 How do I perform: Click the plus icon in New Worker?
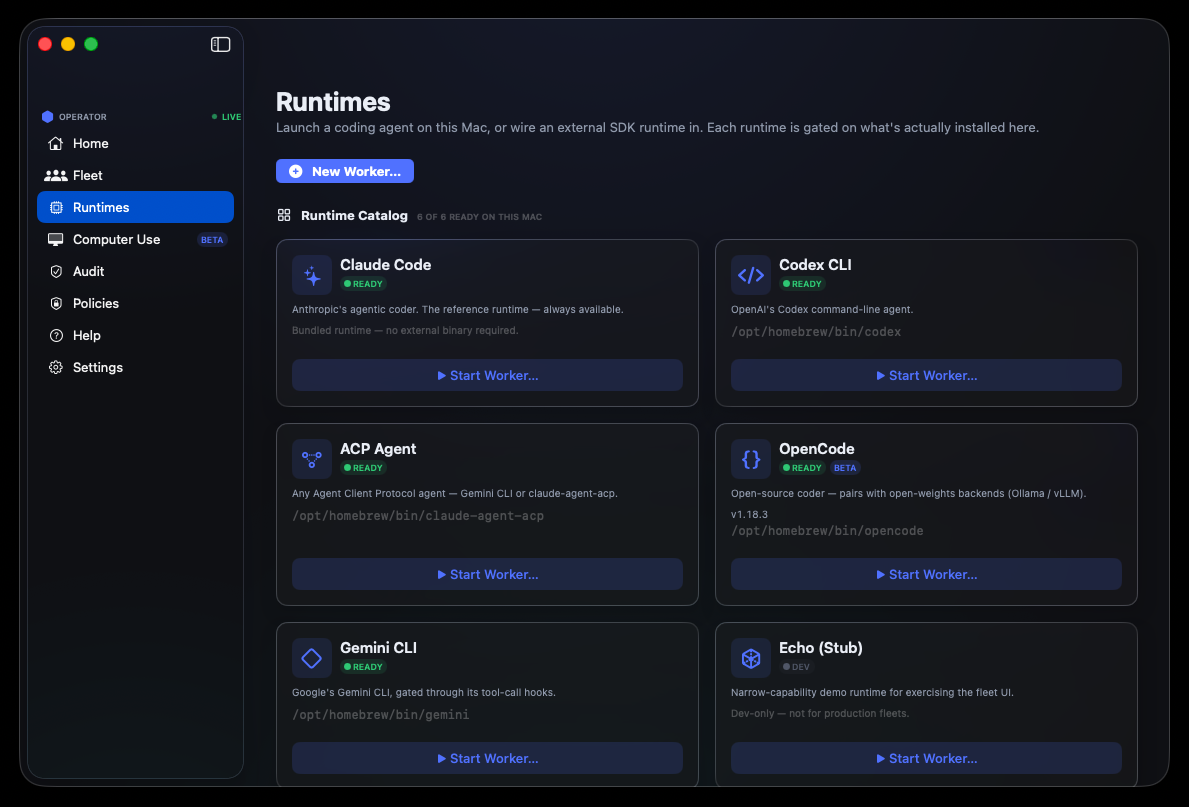[296, 171]
